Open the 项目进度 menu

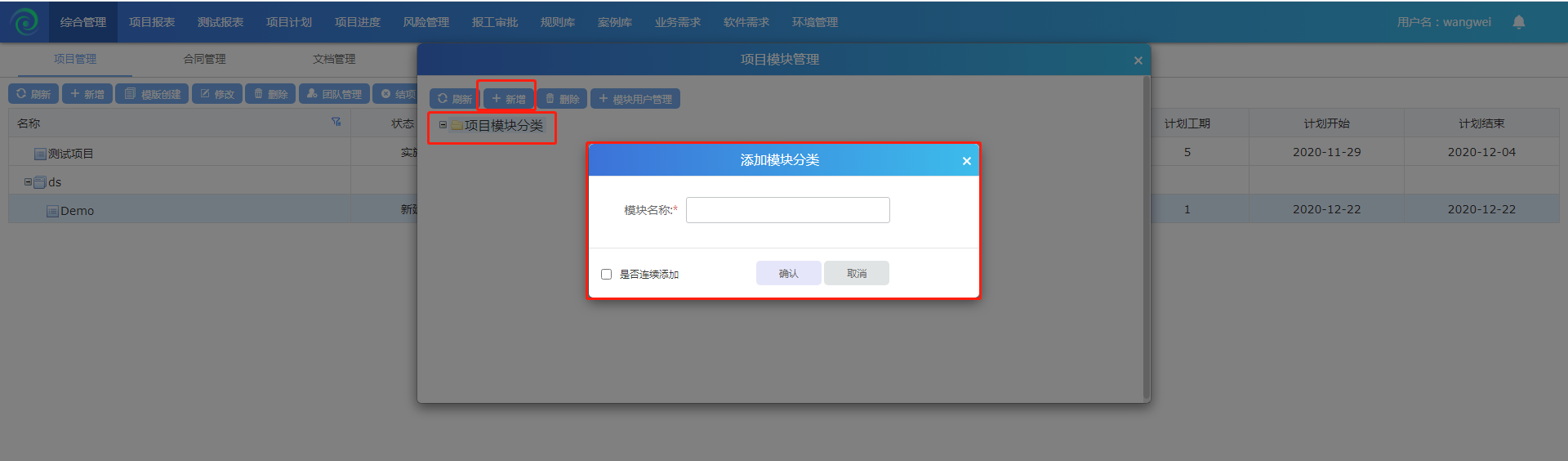pos(358,22)
